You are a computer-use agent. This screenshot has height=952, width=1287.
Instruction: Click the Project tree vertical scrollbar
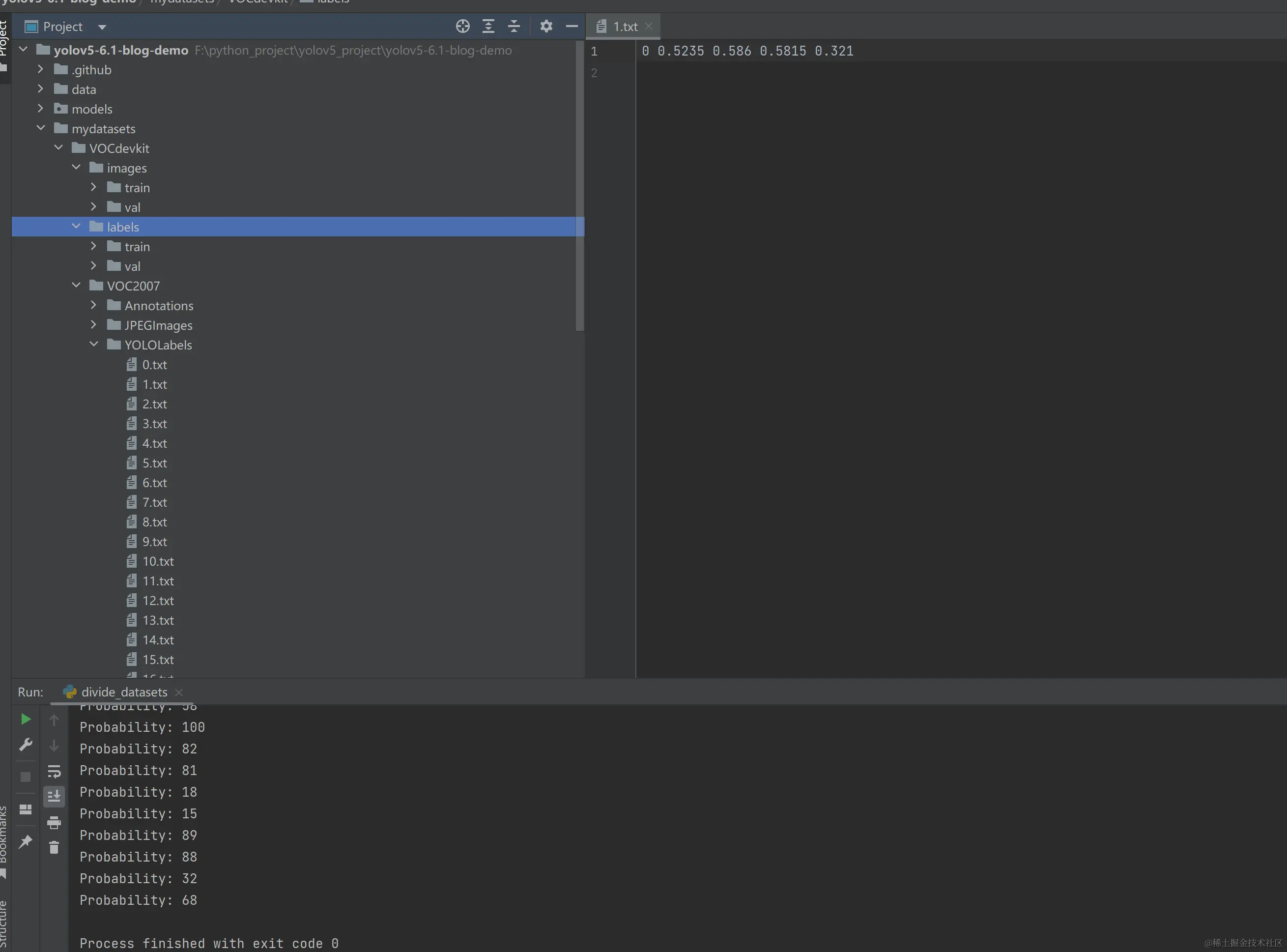coord(579,186)
